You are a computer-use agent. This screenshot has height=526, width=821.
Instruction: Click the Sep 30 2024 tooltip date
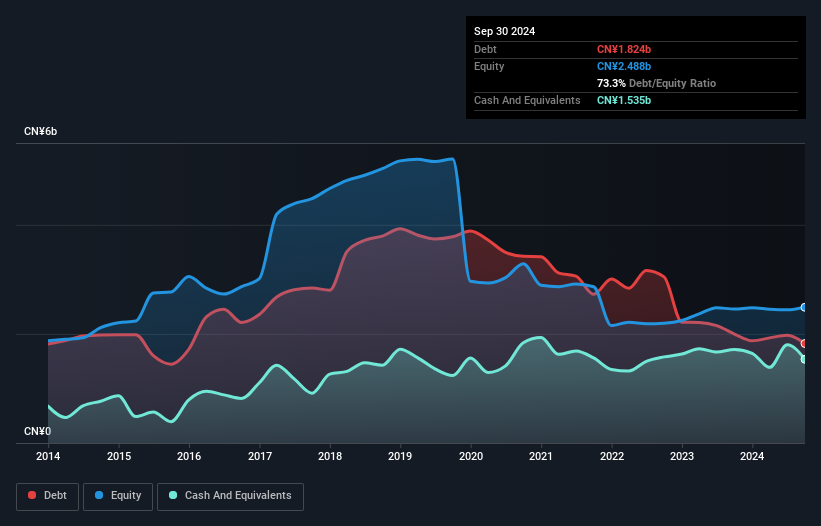pyautogui.click(x=504, y=31)
